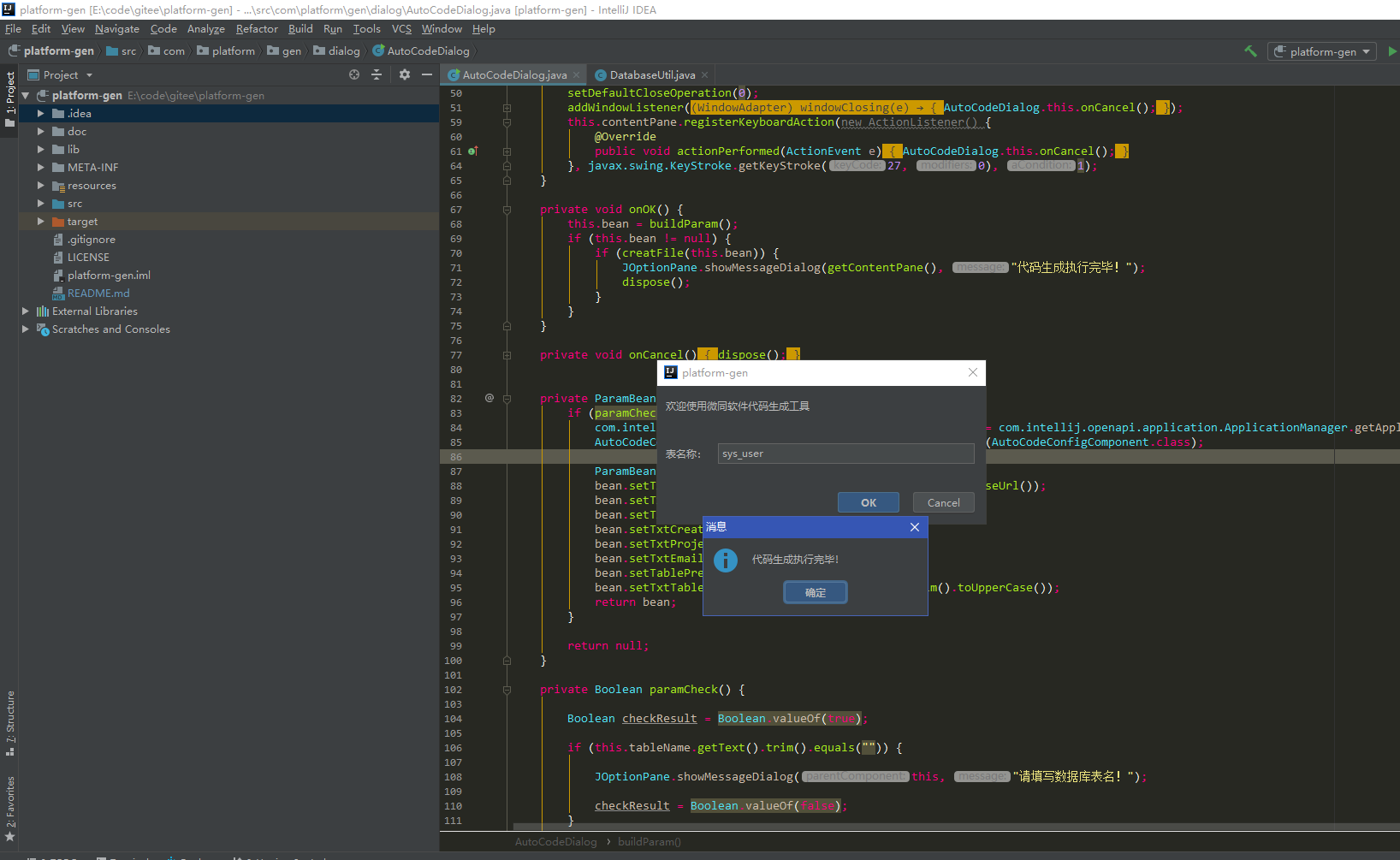Open the Structure tool window side tab

point(9,723)
